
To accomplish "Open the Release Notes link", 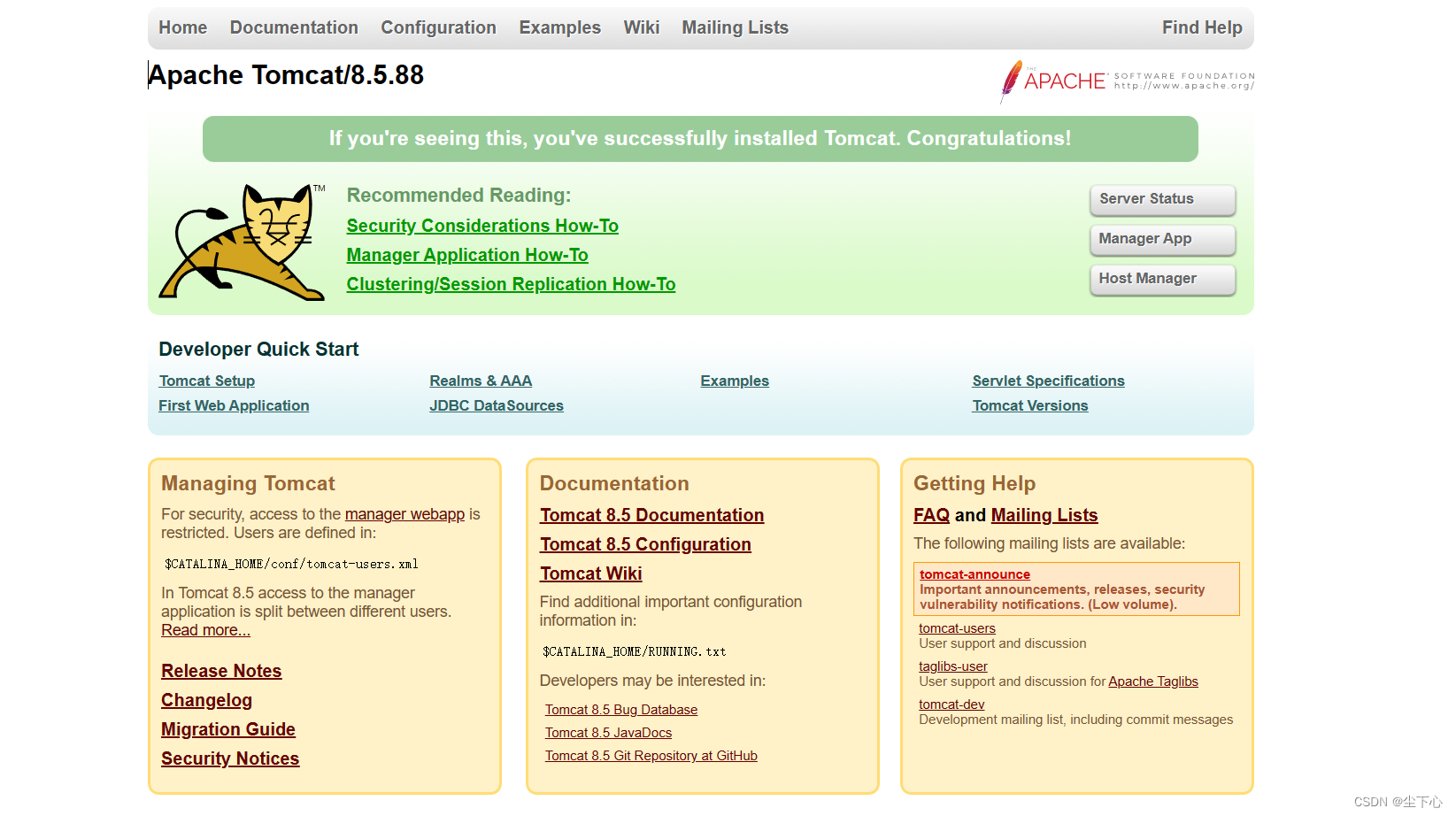I will click(221, 671).
